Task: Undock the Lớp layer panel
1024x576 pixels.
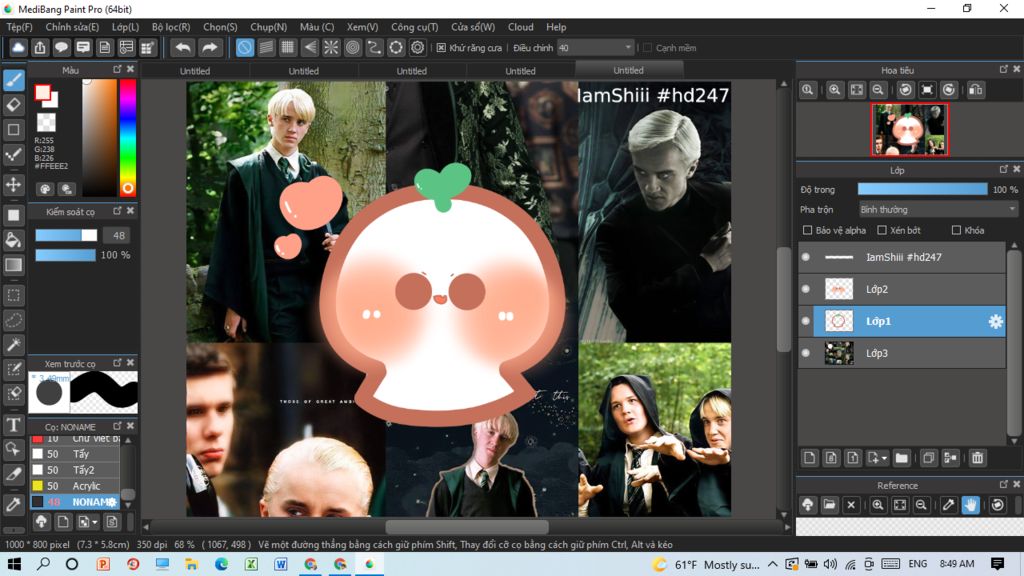Action: pos(1004,170)
